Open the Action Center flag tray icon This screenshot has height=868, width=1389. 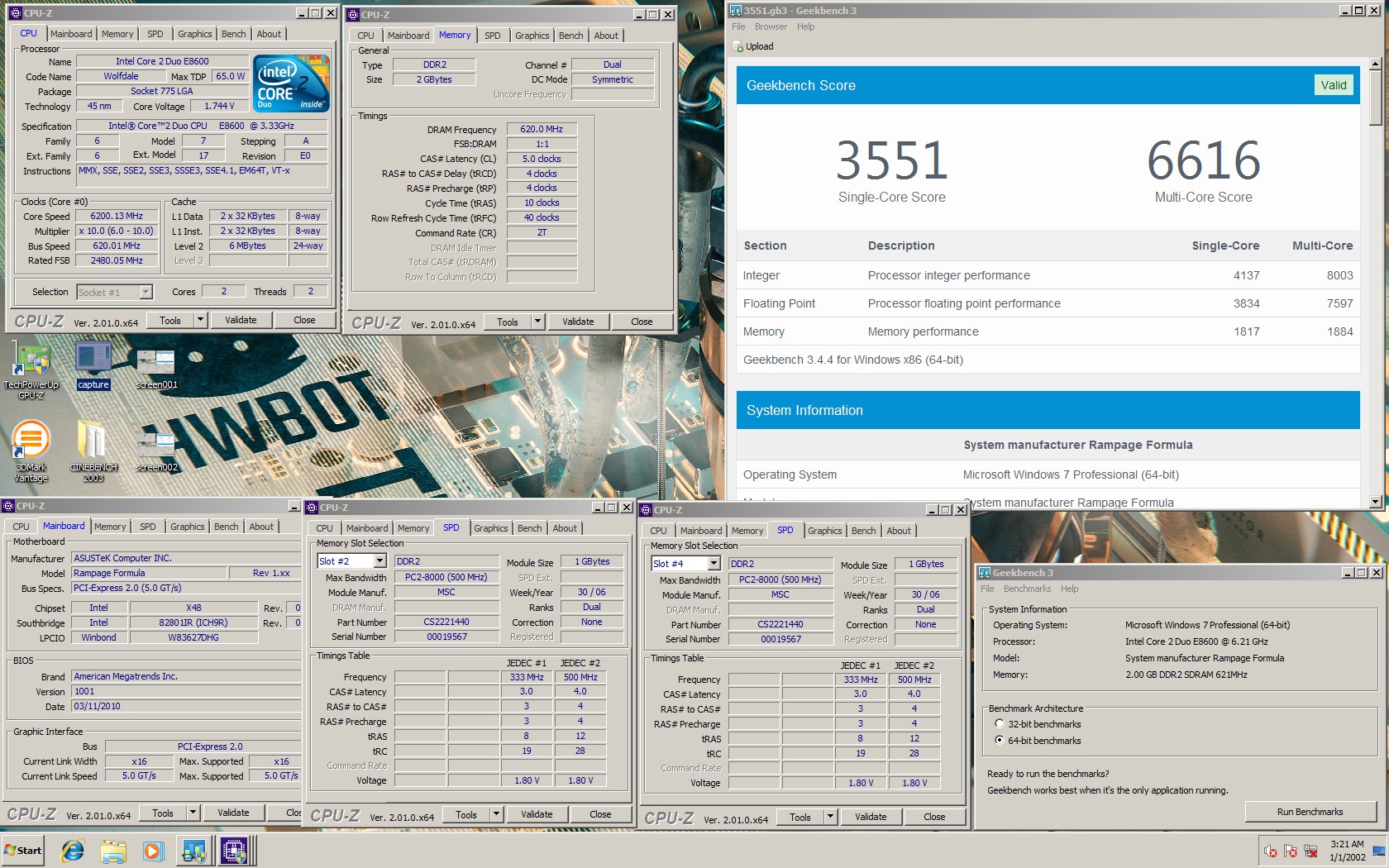point(1291,851)
